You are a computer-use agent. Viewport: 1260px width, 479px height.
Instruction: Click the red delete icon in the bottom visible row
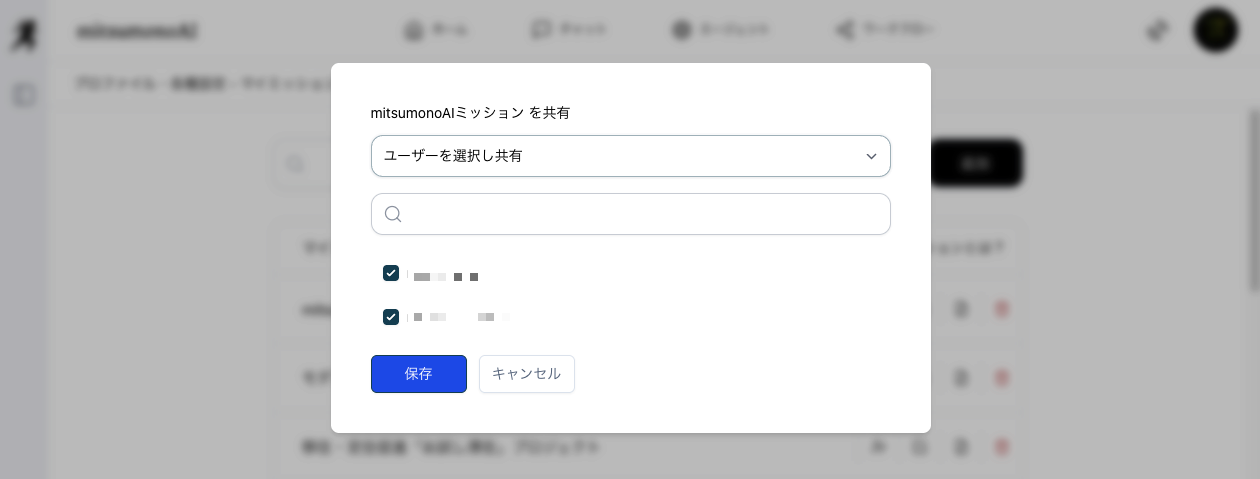(x=1002, y=447)
